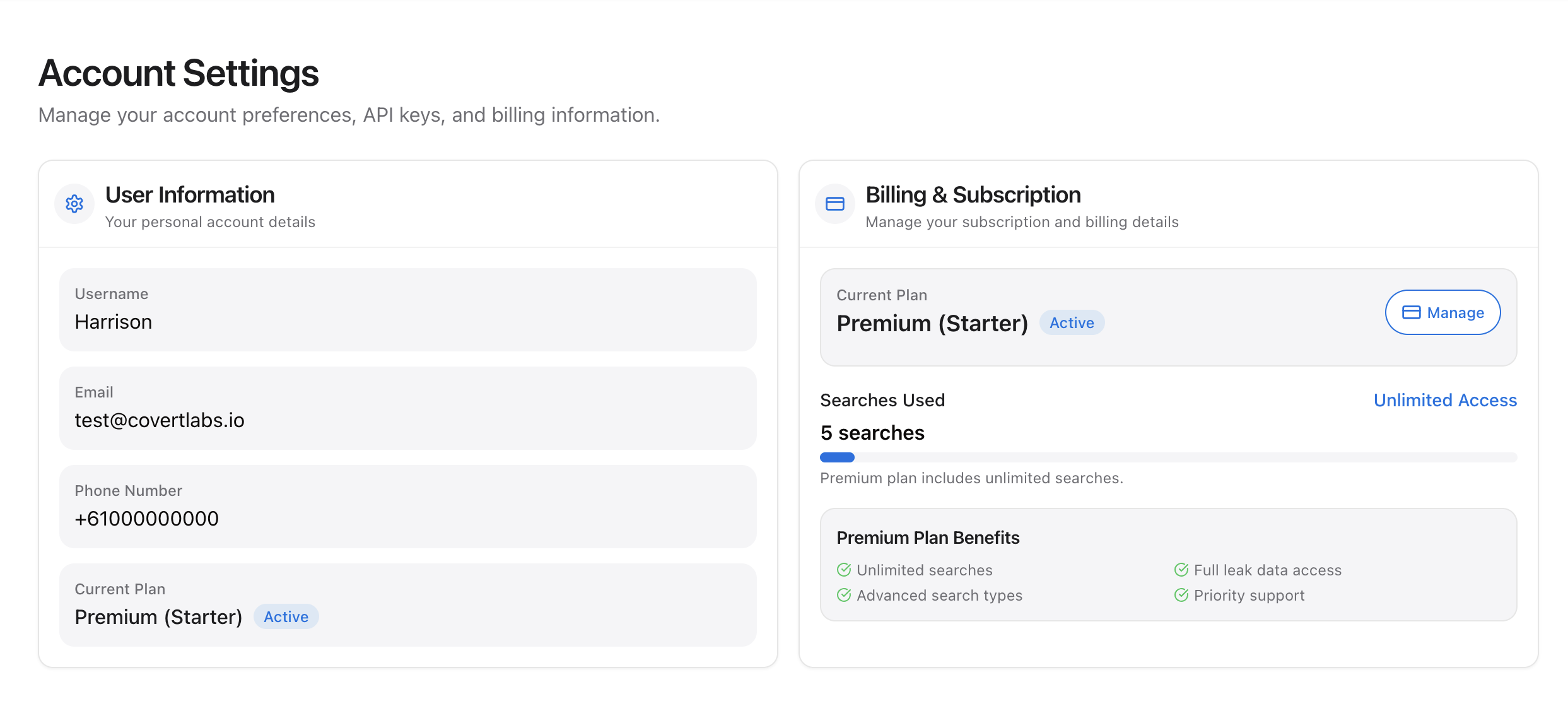The width and height of the screenshot is (1568, 723).
Task: Open the Unlimited Access link
Action: point(1445,400)
